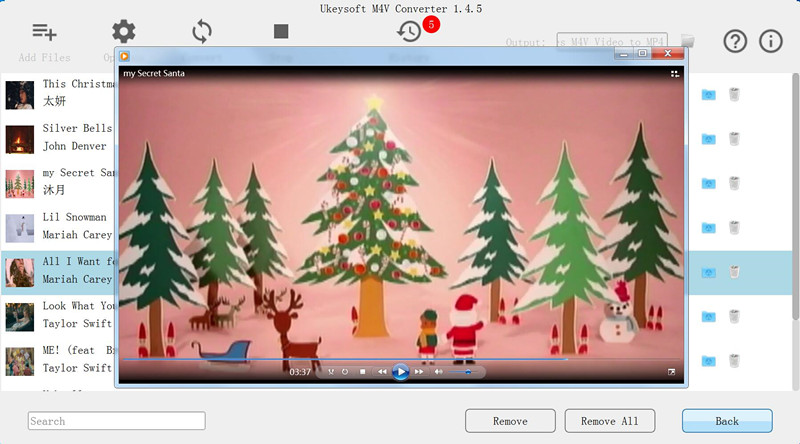800x444 pixels.
Task: Click the 'Silver Bells' title text
Action: pyautogui.click(x=77, y=128)
